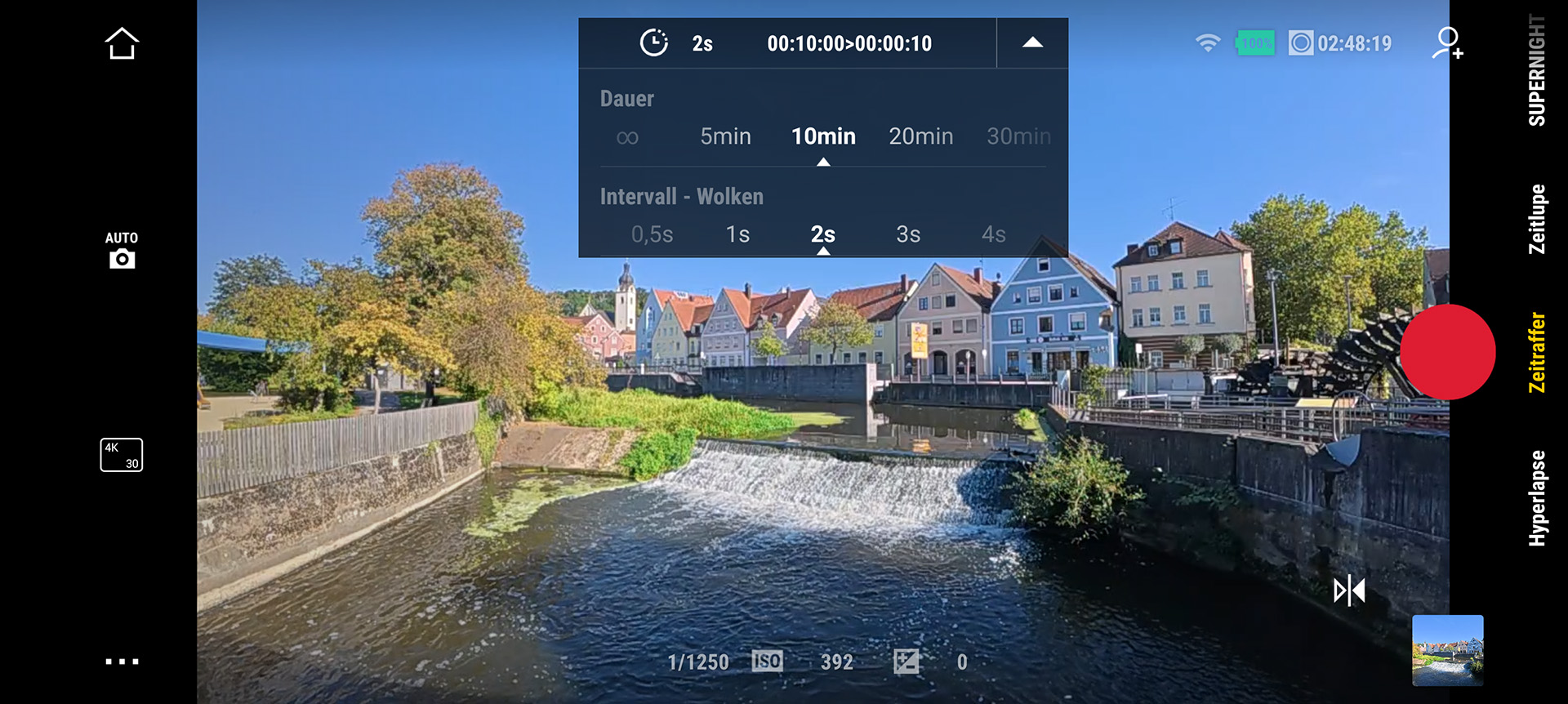Toggle the mirror flip view icon
The width and height of the screenshot is (1568, 704).
point(1349,590)
